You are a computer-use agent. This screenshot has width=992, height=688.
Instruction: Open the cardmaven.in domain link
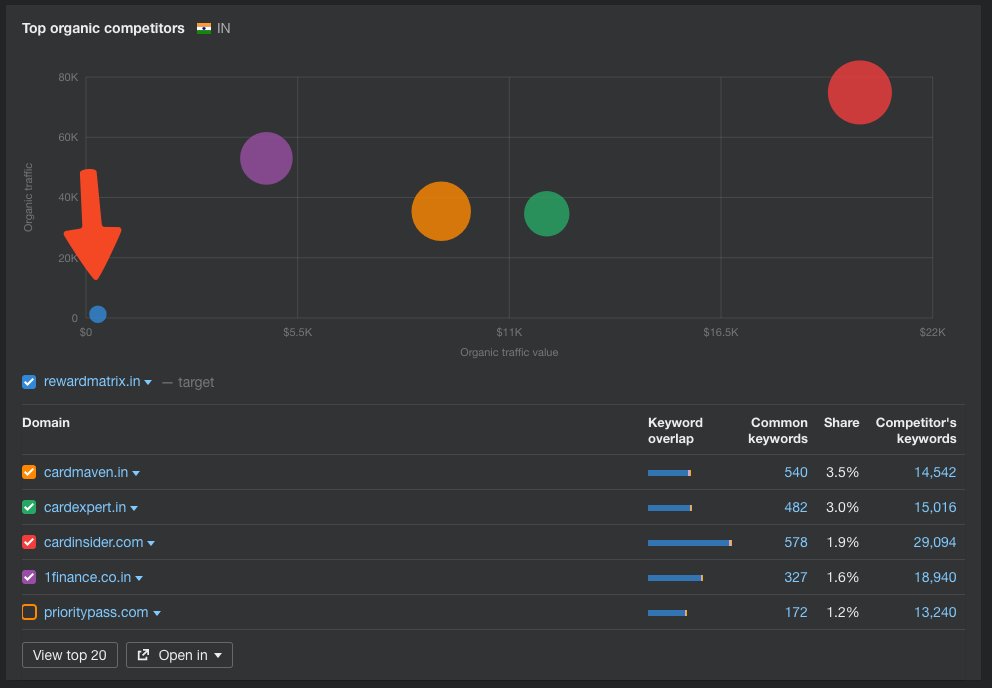(86, 472)
